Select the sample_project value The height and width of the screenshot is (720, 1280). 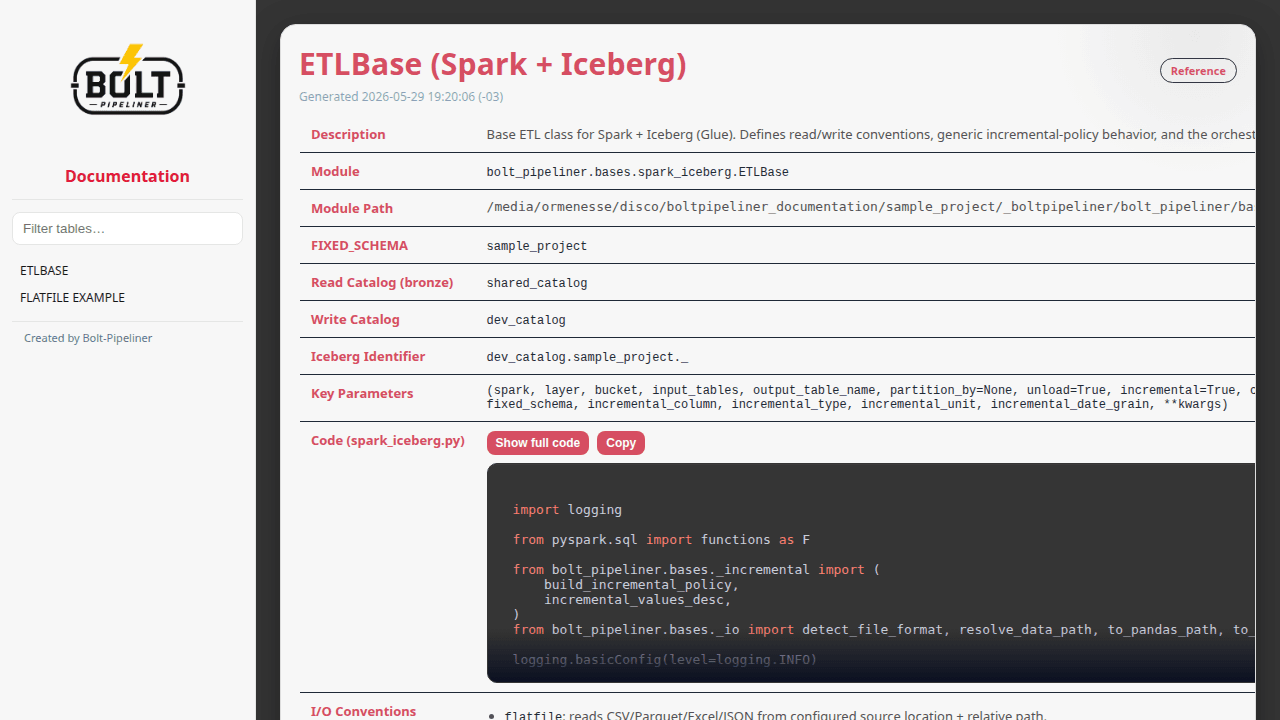[537, 246]
